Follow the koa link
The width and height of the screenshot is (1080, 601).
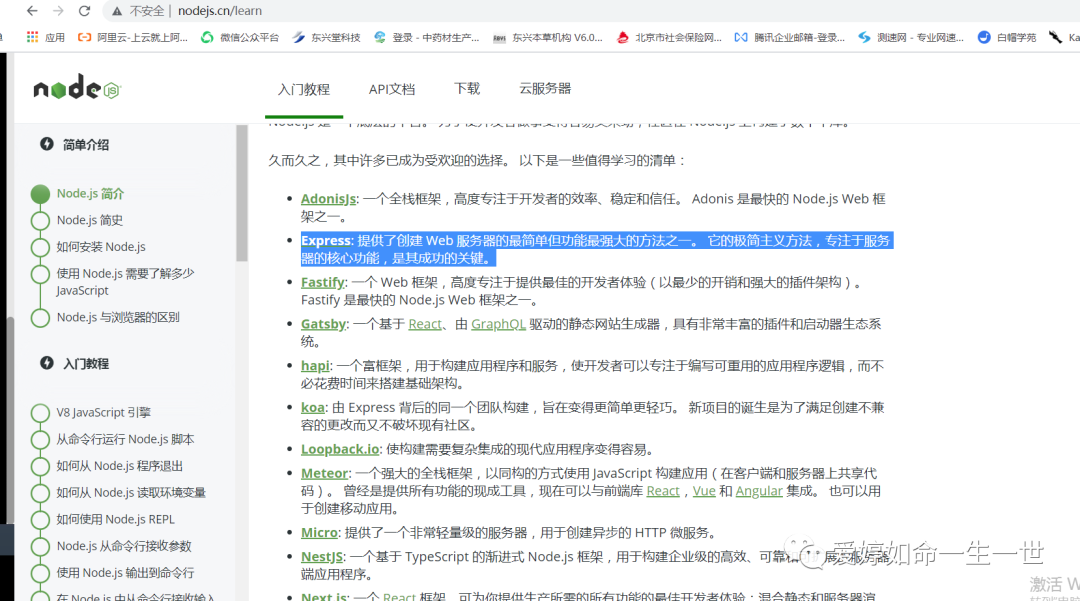point(313,408)
